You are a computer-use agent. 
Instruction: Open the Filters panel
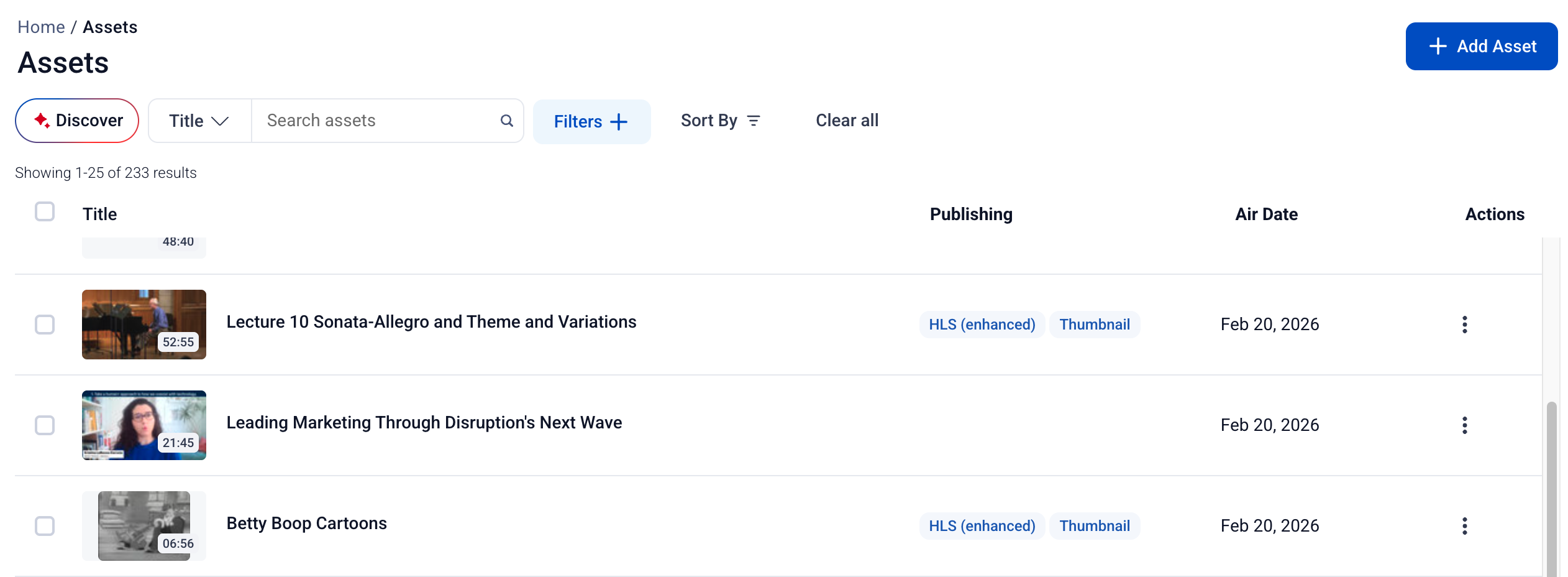click(591, 122)
